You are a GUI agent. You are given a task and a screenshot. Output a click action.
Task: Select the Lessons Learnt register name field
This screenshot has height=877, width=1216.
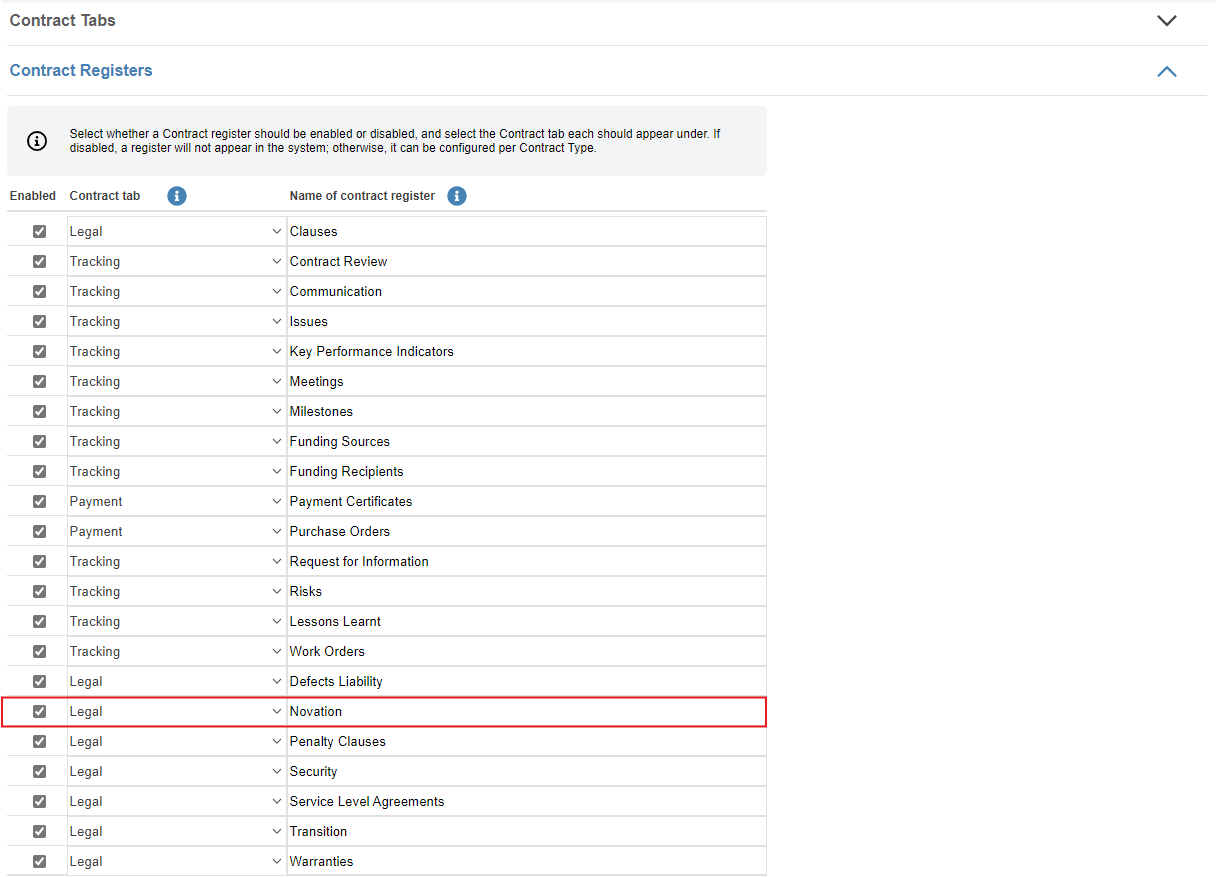tap(526, 621)
